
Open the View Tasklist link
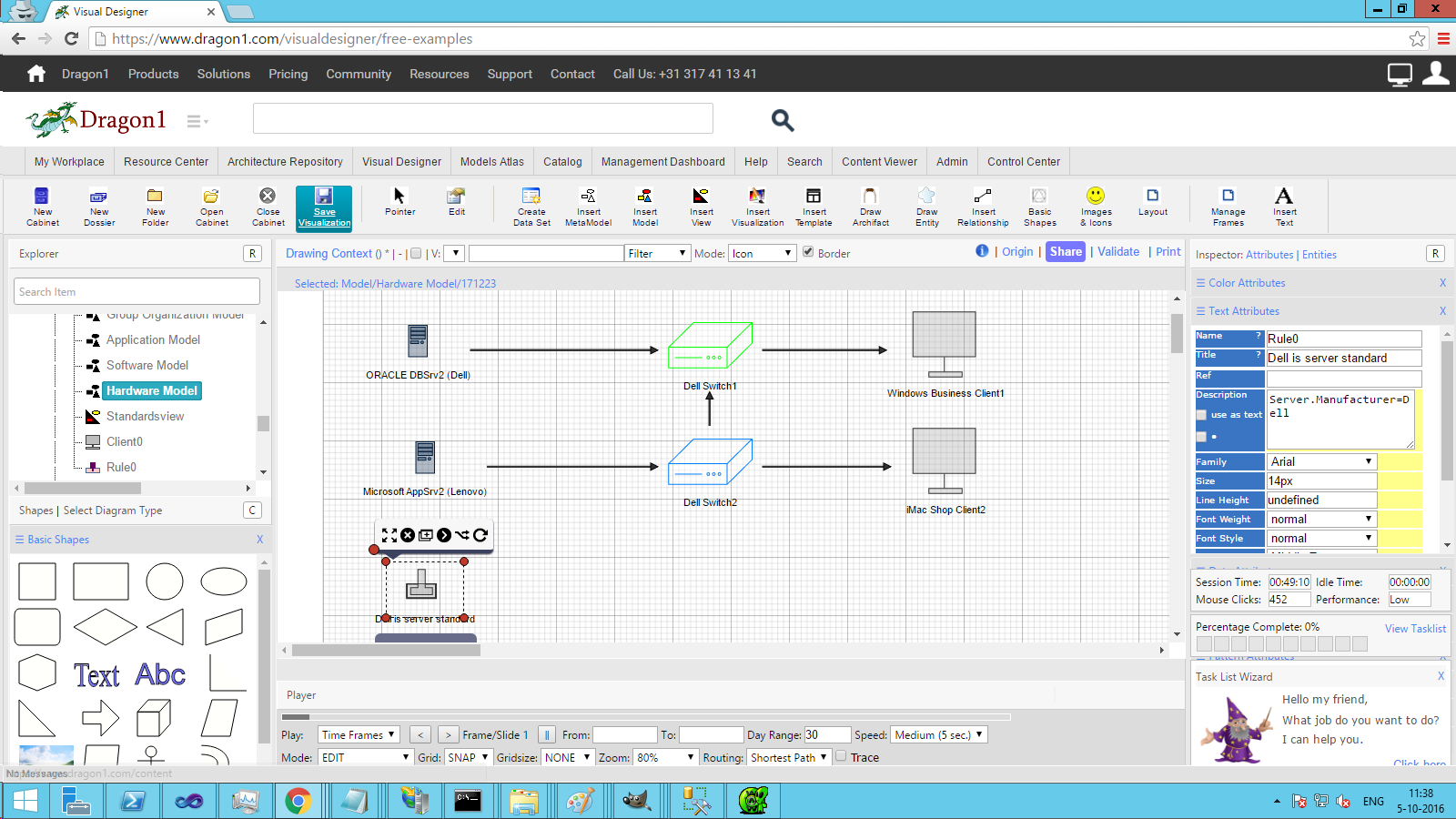pos(1415,628)
